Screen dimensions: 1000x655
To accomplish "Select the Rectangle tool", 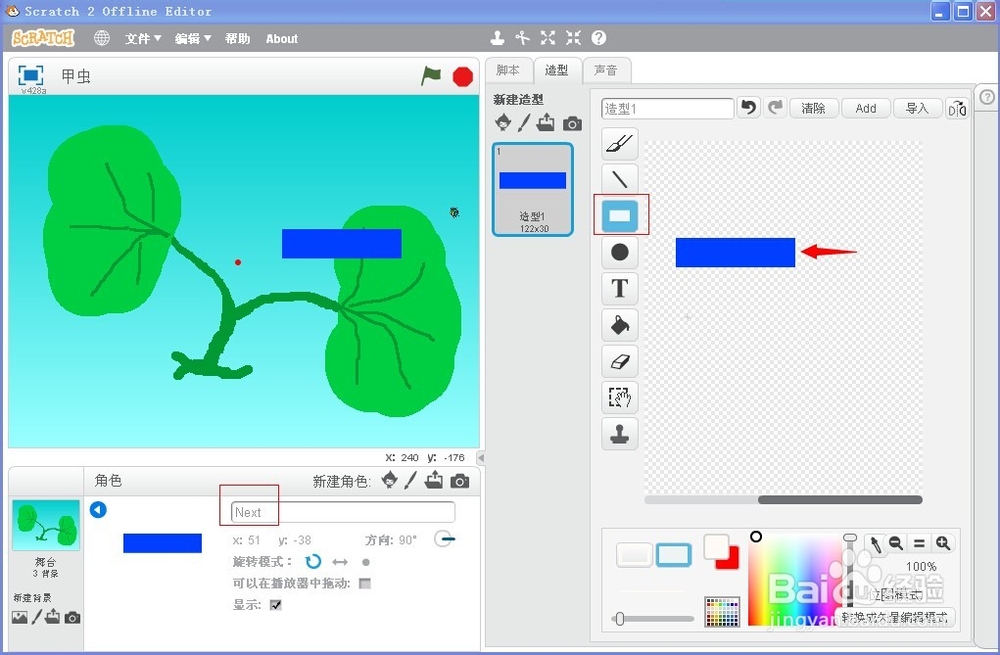I will click(619, 215).
